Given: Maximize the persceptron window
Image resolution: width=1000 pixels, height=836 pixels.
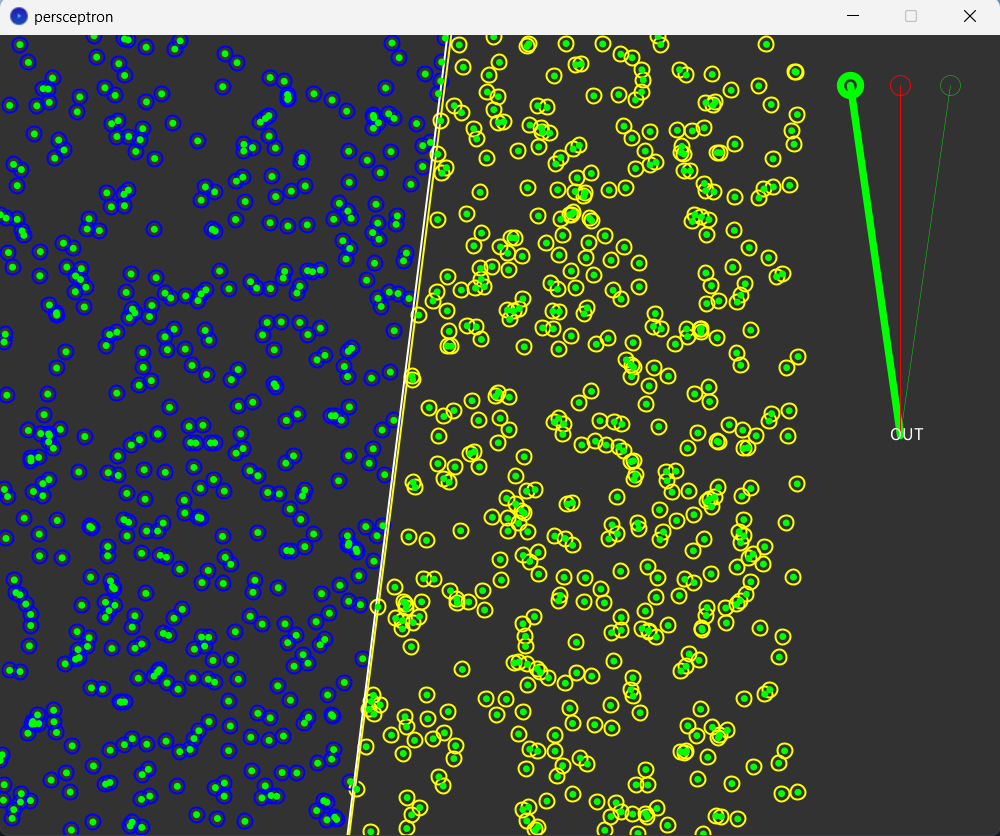Looking at the screenshot, I should pos(911,16).
